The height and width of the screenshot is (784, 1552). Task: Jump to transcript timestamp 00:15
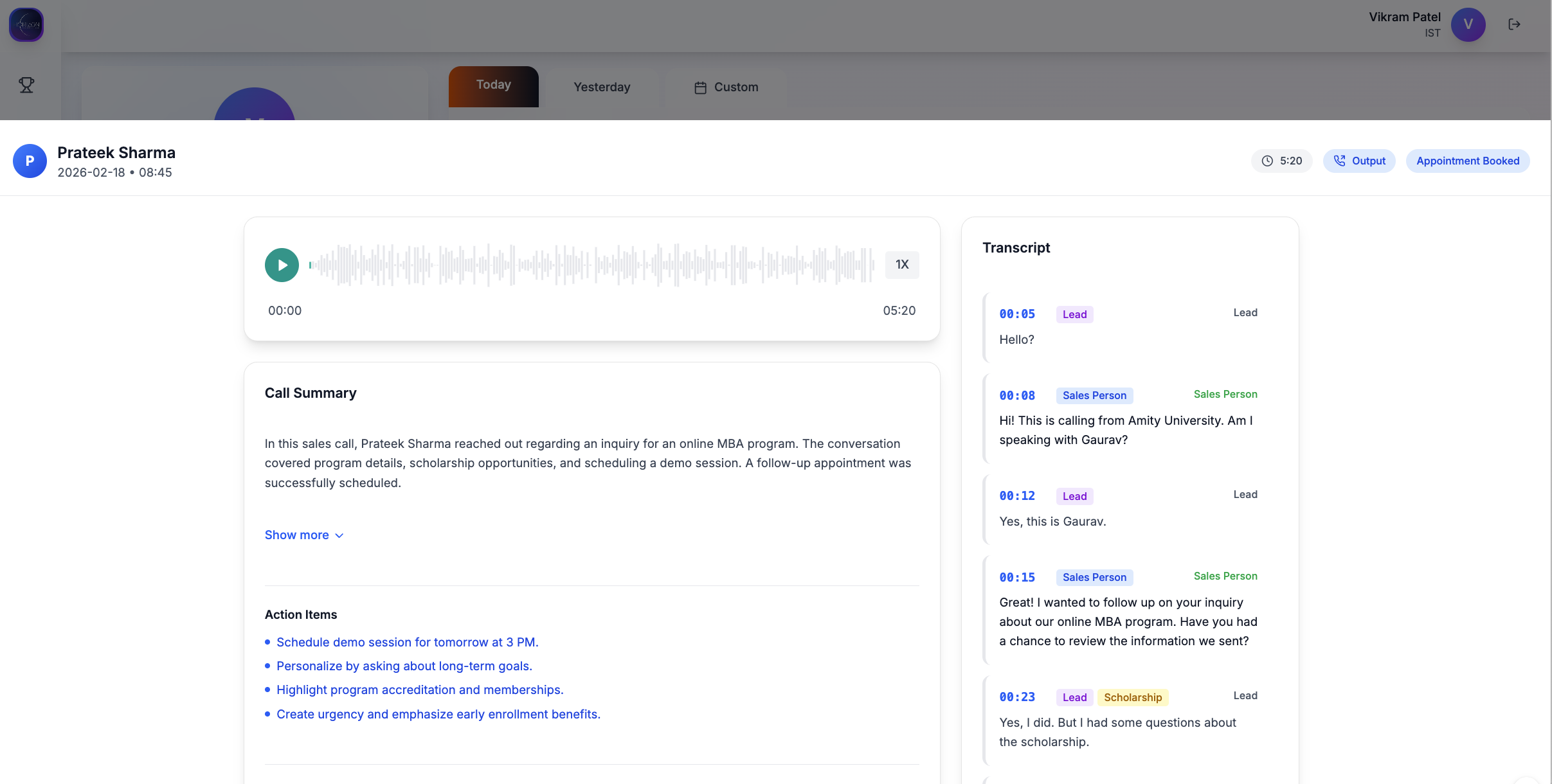pos(1017,577)
